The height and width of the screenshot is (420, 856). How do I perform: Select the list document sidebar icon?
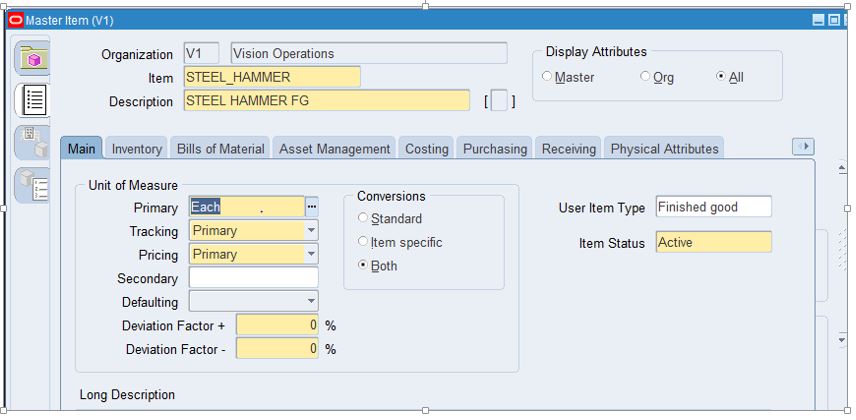(x=34, y=100)
